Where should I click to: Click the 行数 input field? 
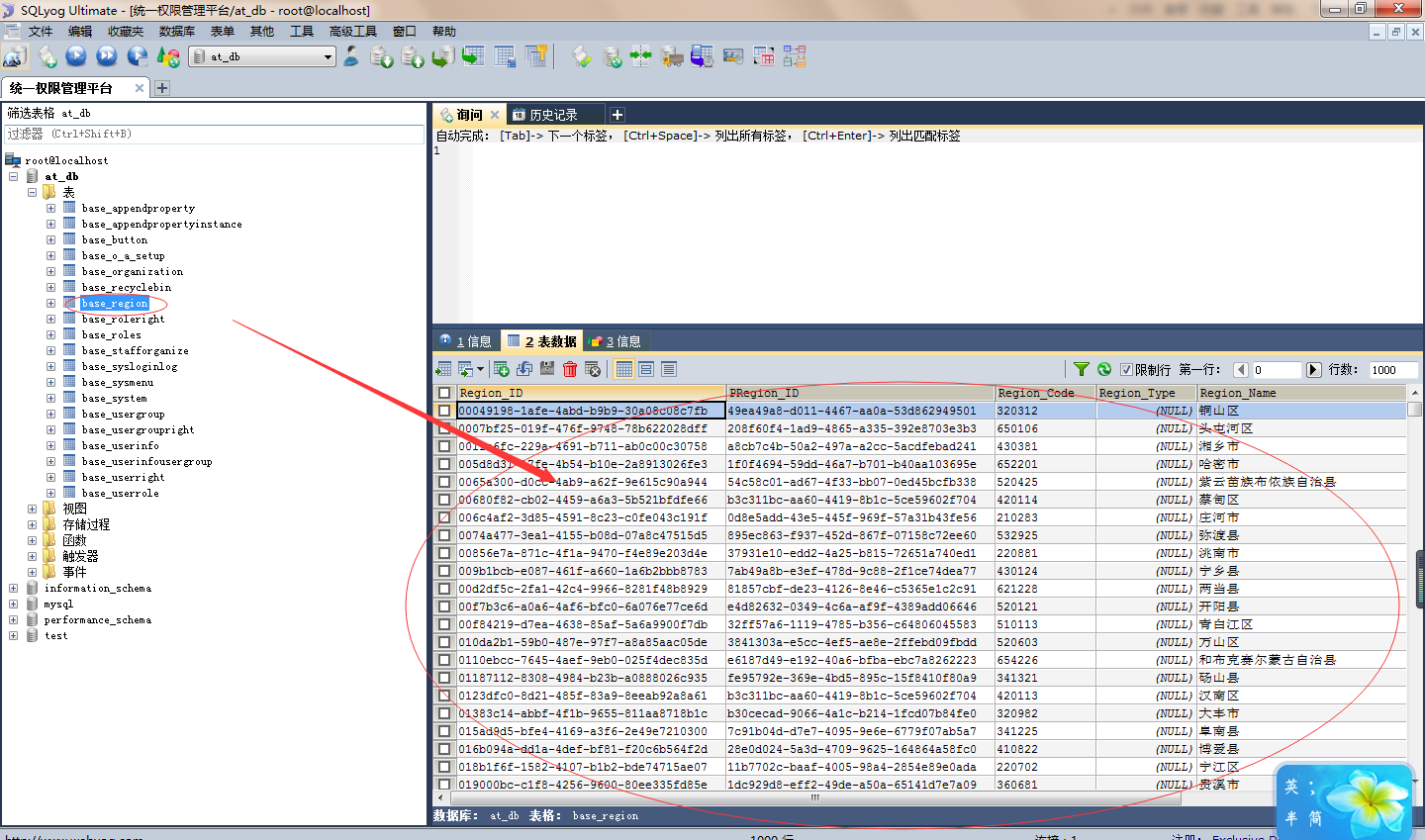point(1393,370)
